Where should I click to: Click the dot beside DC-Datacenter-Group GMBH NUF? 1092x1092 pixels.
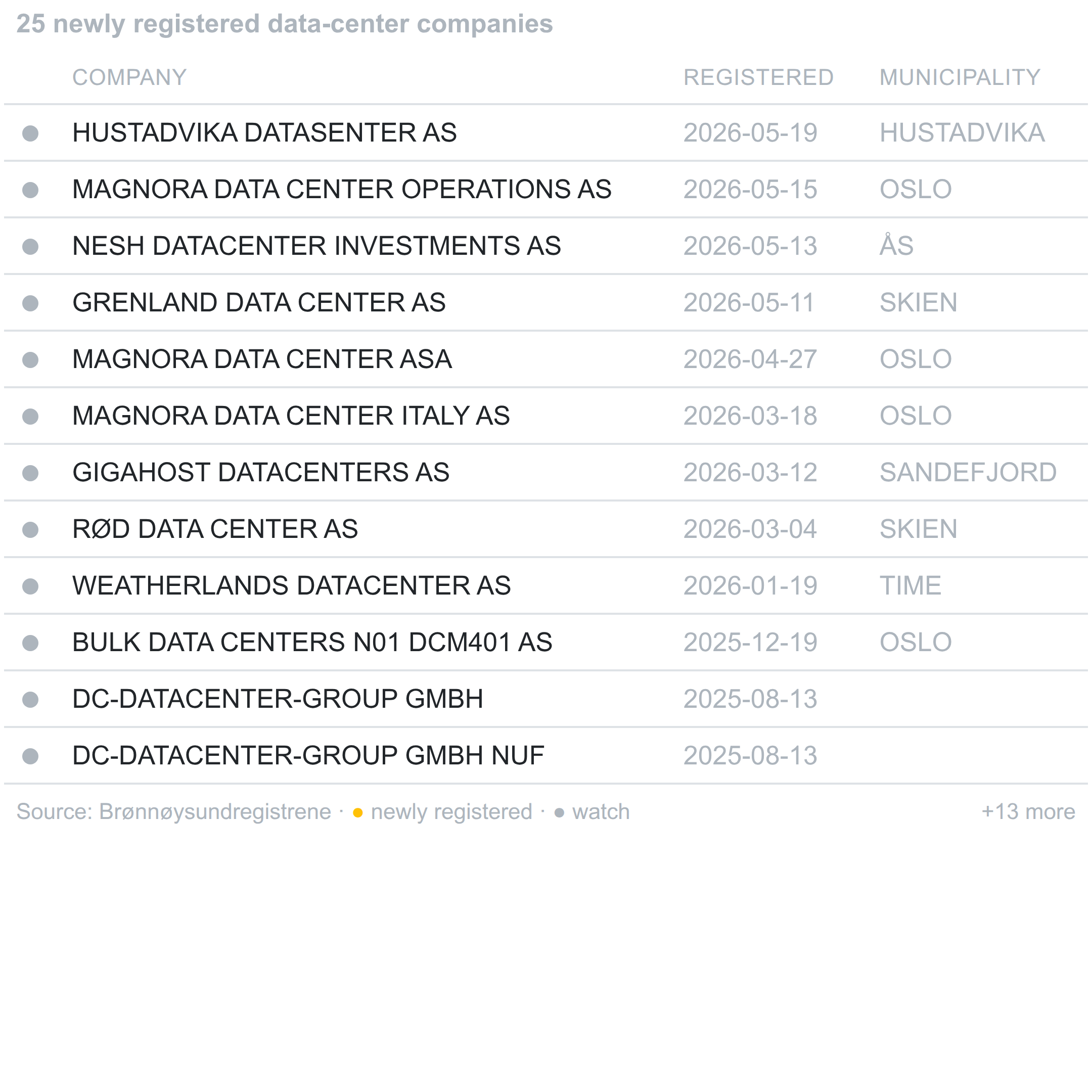pos(30,756)
